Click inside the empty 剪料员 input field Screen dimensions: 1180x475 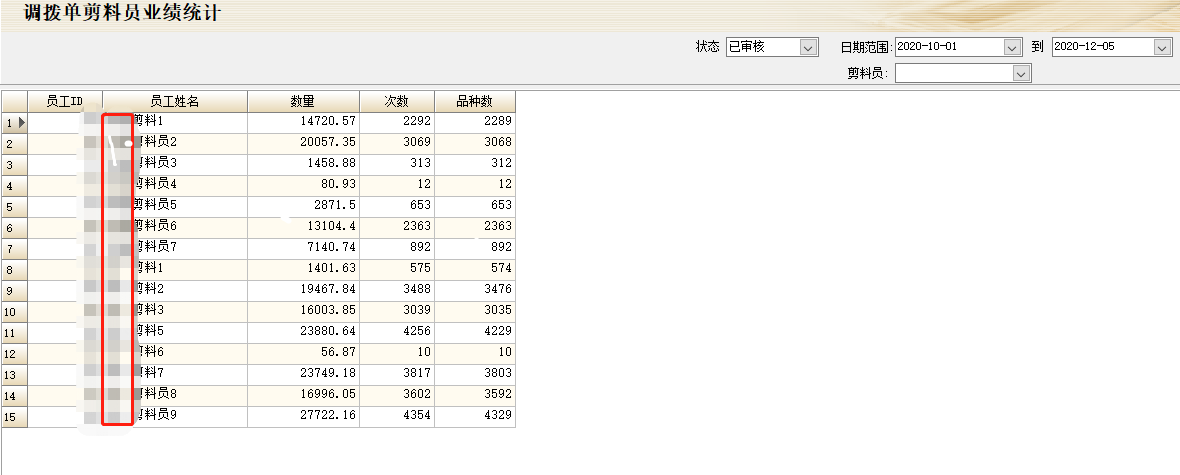point(953,73)
